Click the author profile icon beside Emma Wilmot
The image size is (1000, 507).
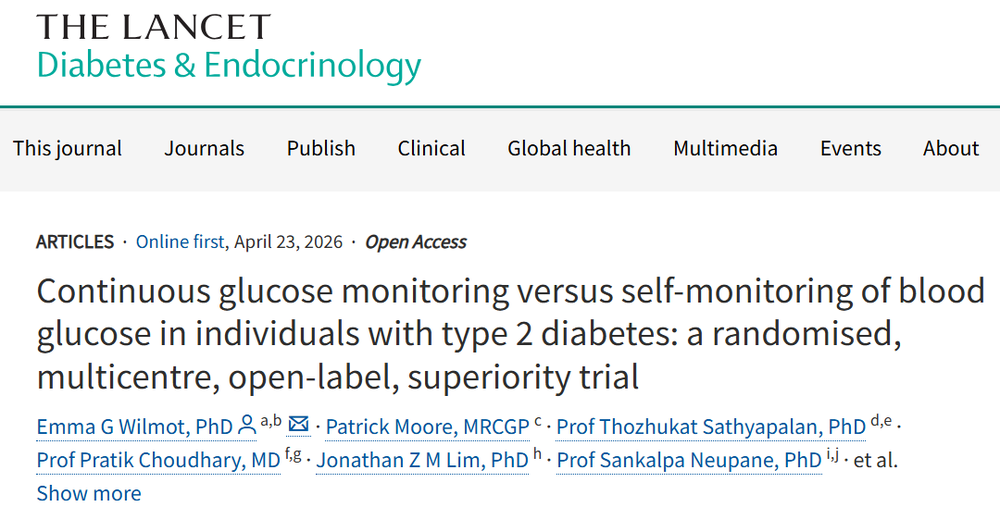247,427
